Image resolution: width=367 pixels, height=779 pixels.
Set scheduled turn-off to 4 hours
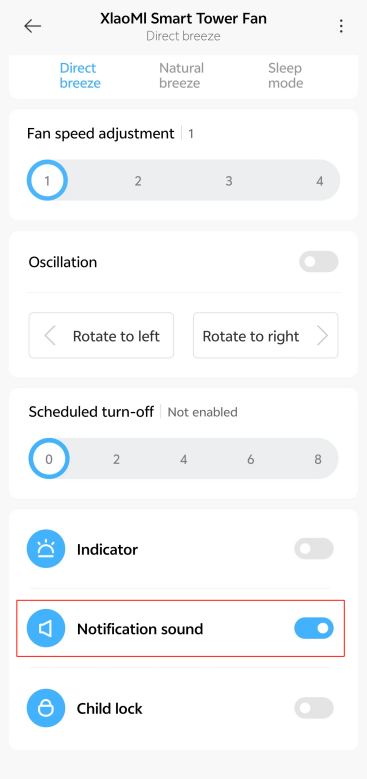coord(183,459)
